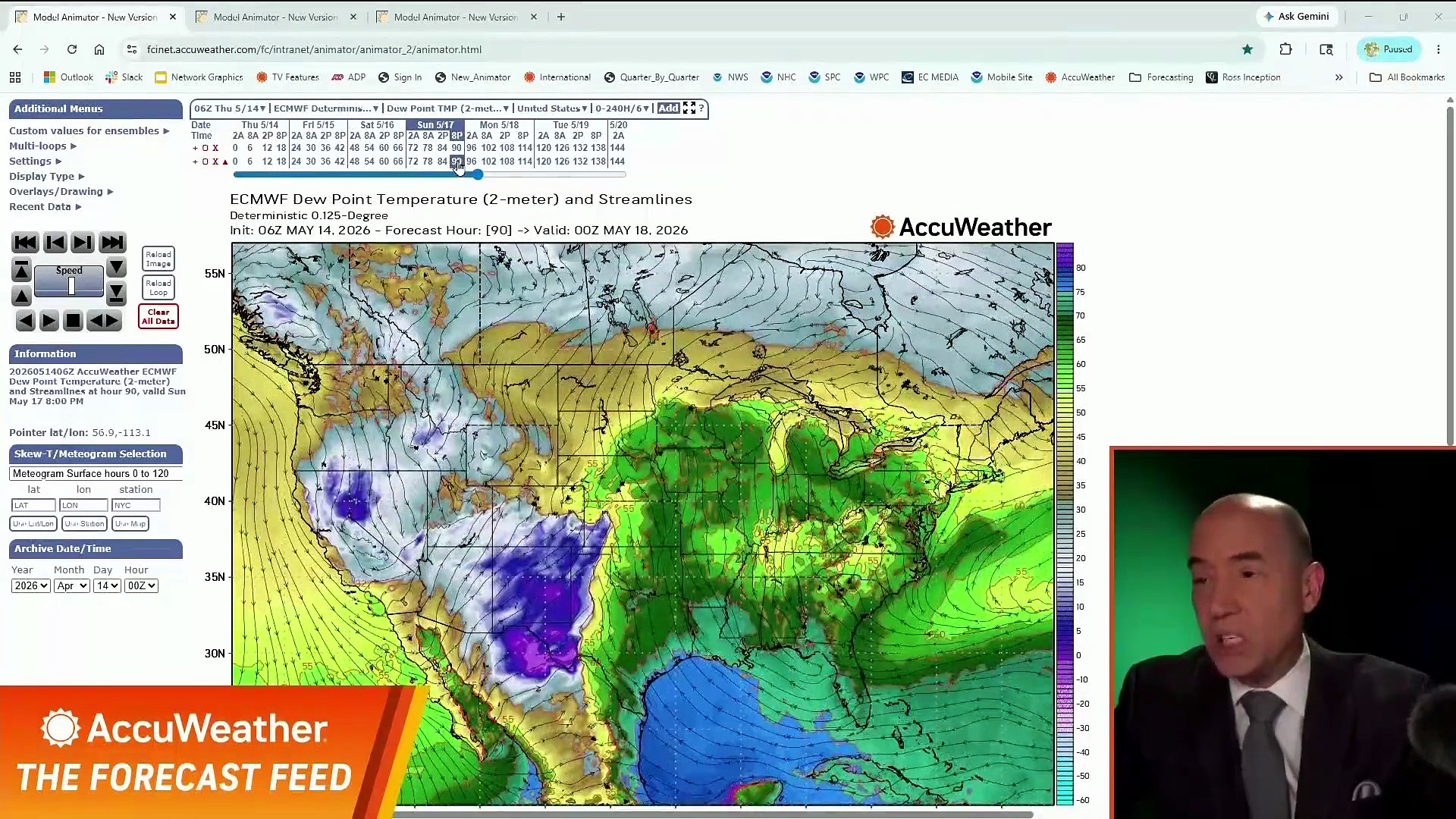Open the Chrome three-dot menu
The width and height of the screenshot is (1456, 819).
pos(1439,49)
